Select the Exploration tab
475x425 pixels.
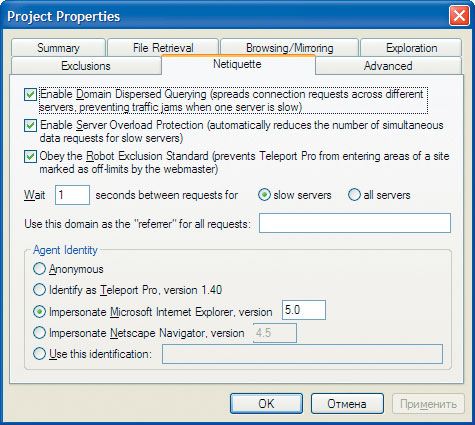click(411, 48)
